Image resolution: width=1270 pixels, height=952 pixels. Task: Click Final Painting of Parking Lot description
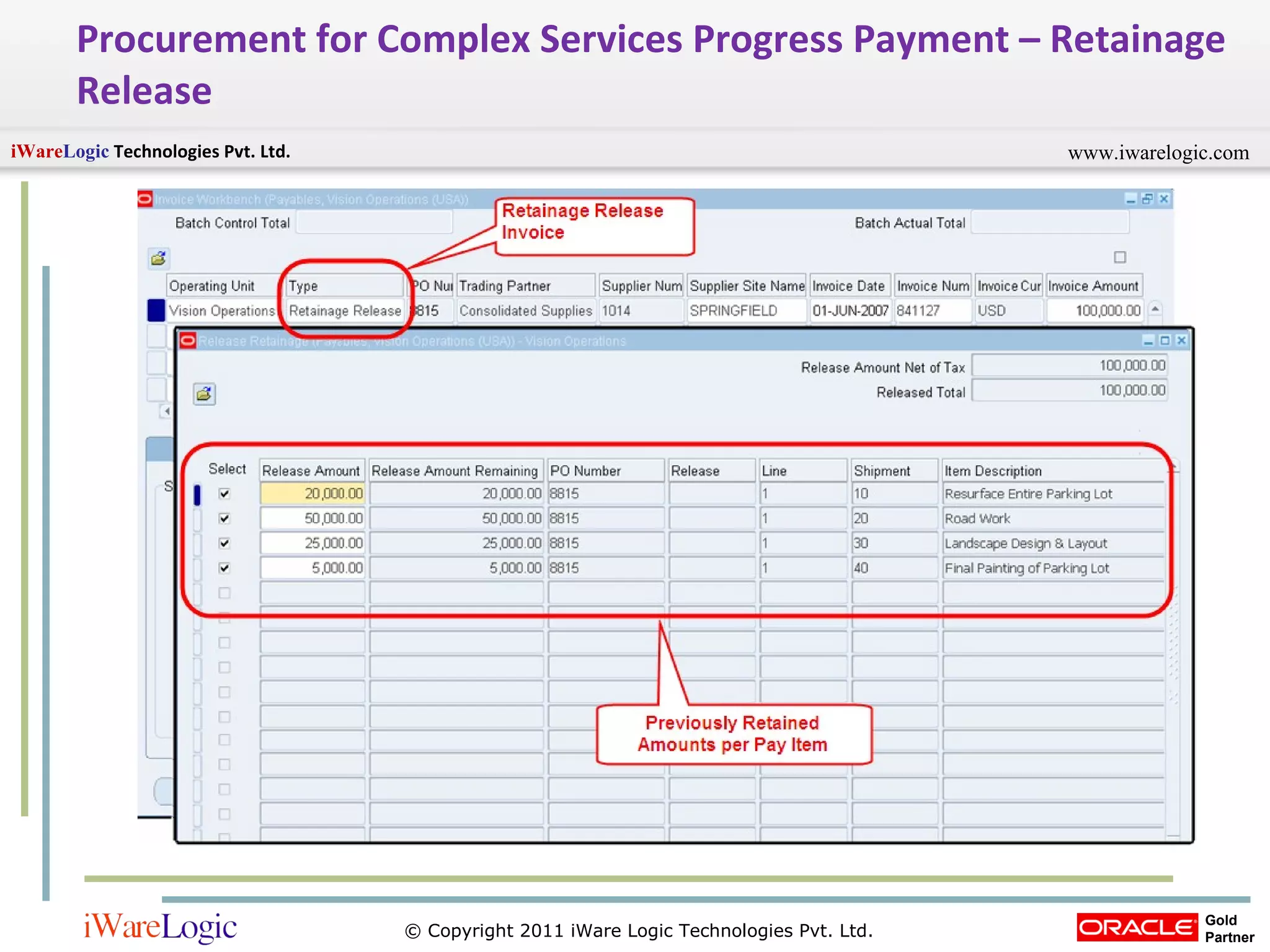(x=1053, y=568)
